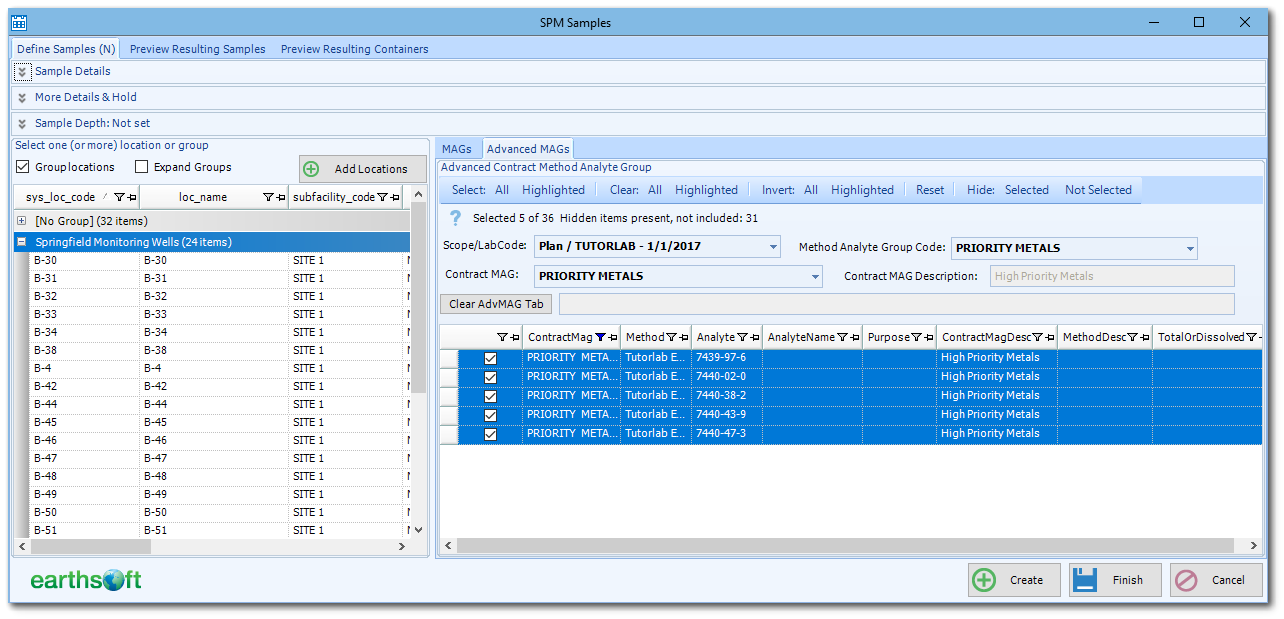This screenshot has width=1284, height=619.
Task: Expand the [No Group] tree item
Action: pos(21,220)
